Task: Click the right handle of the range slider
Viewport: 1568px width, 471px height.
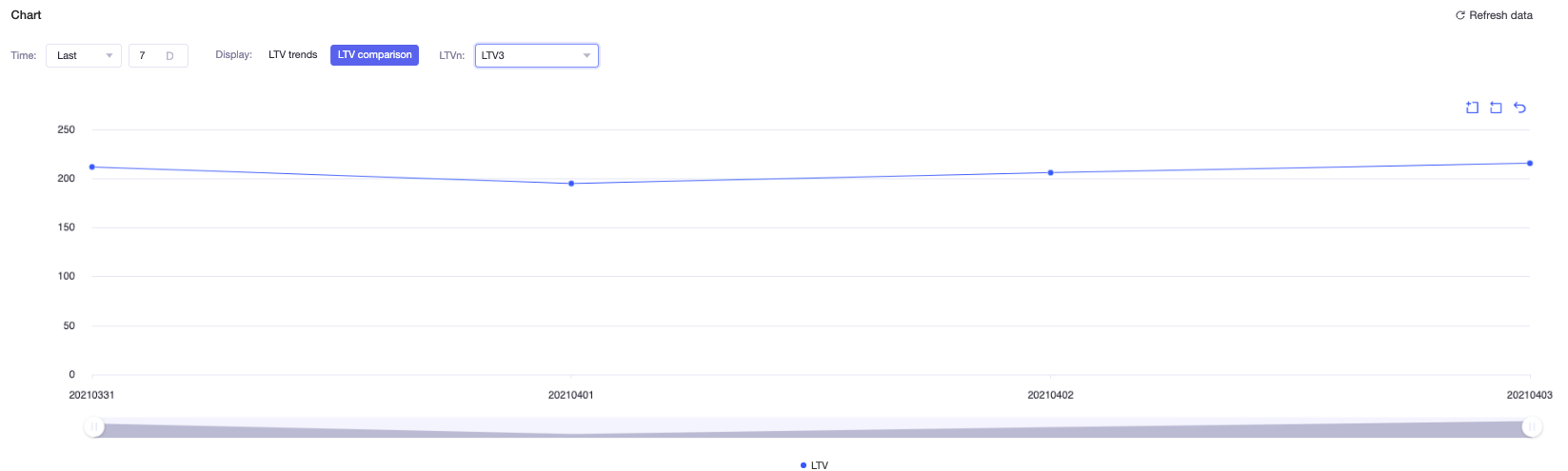Action: pos(1531,427)
